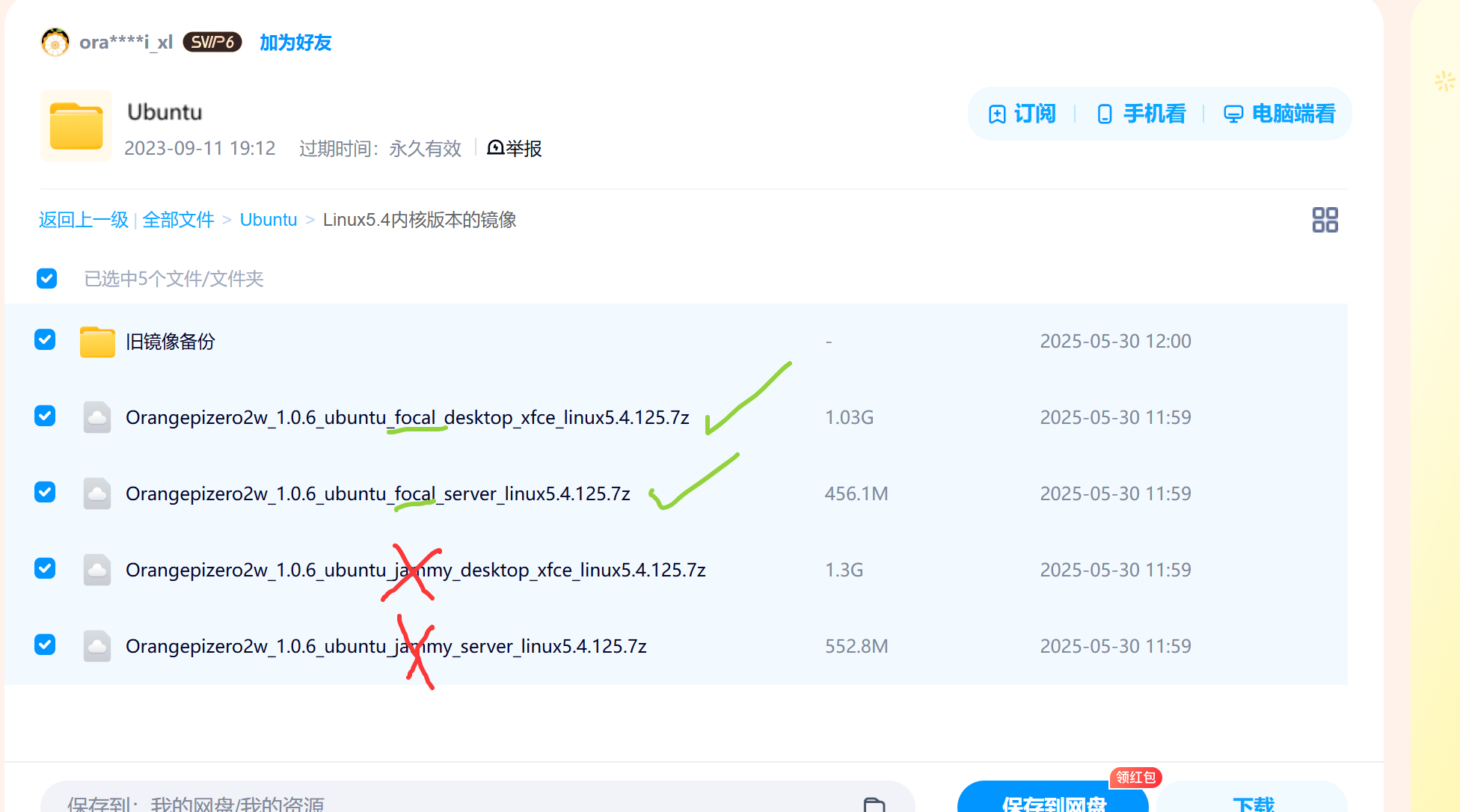Click the 552.8M file size
Viewport: 1460px width, 812px height.
[x=856, y=646]
